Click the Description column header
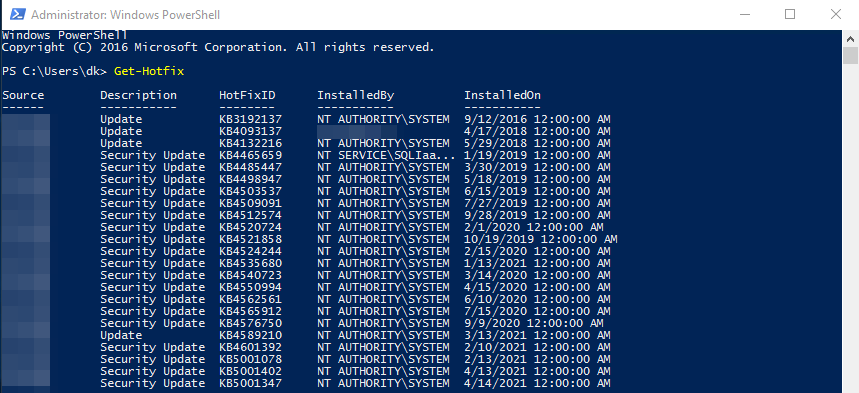Viewport: 859px width, 393px height. click(139, 95)
